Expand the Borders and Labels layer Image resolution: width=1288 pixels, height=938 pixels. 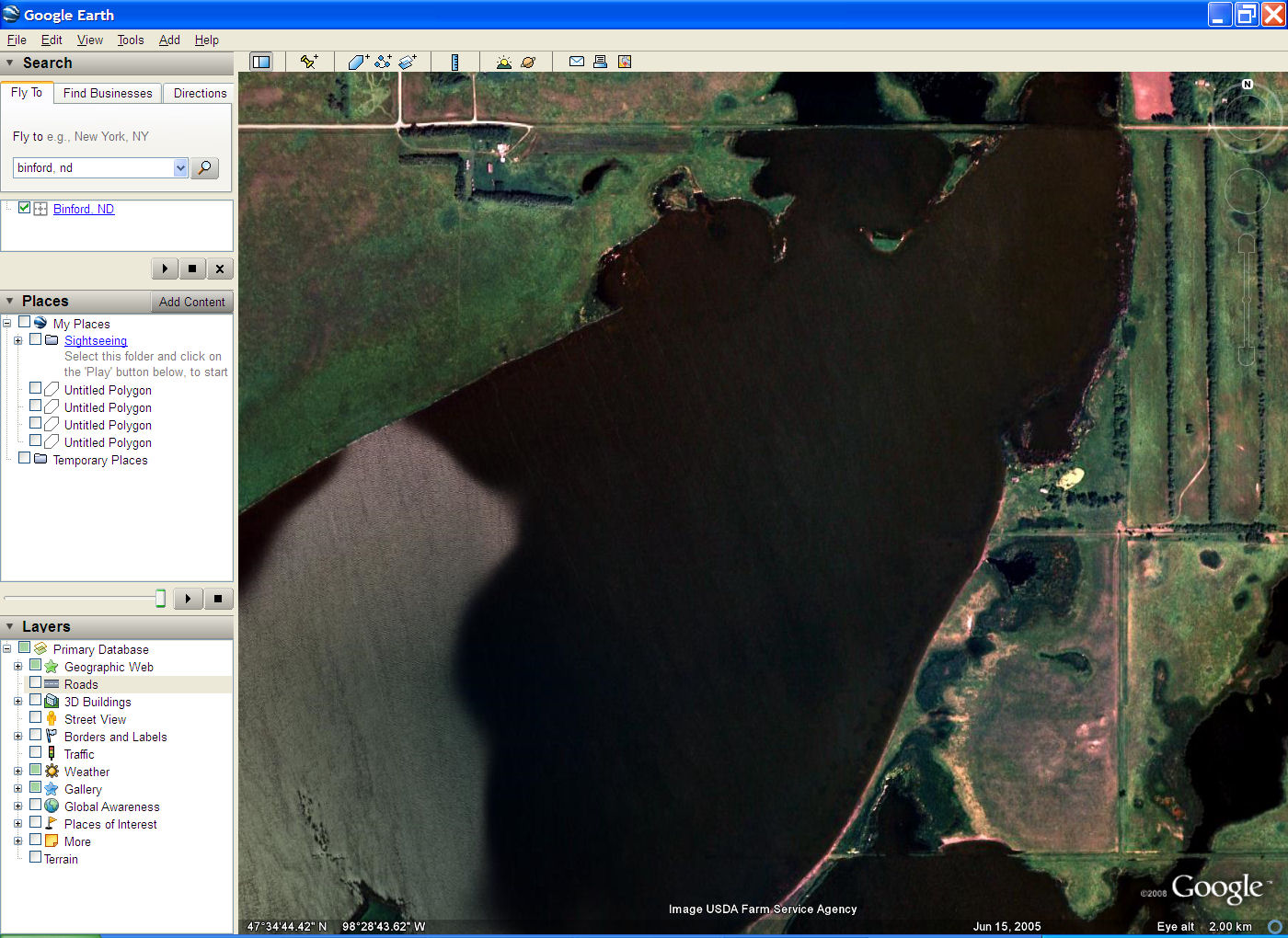(17, 737)
